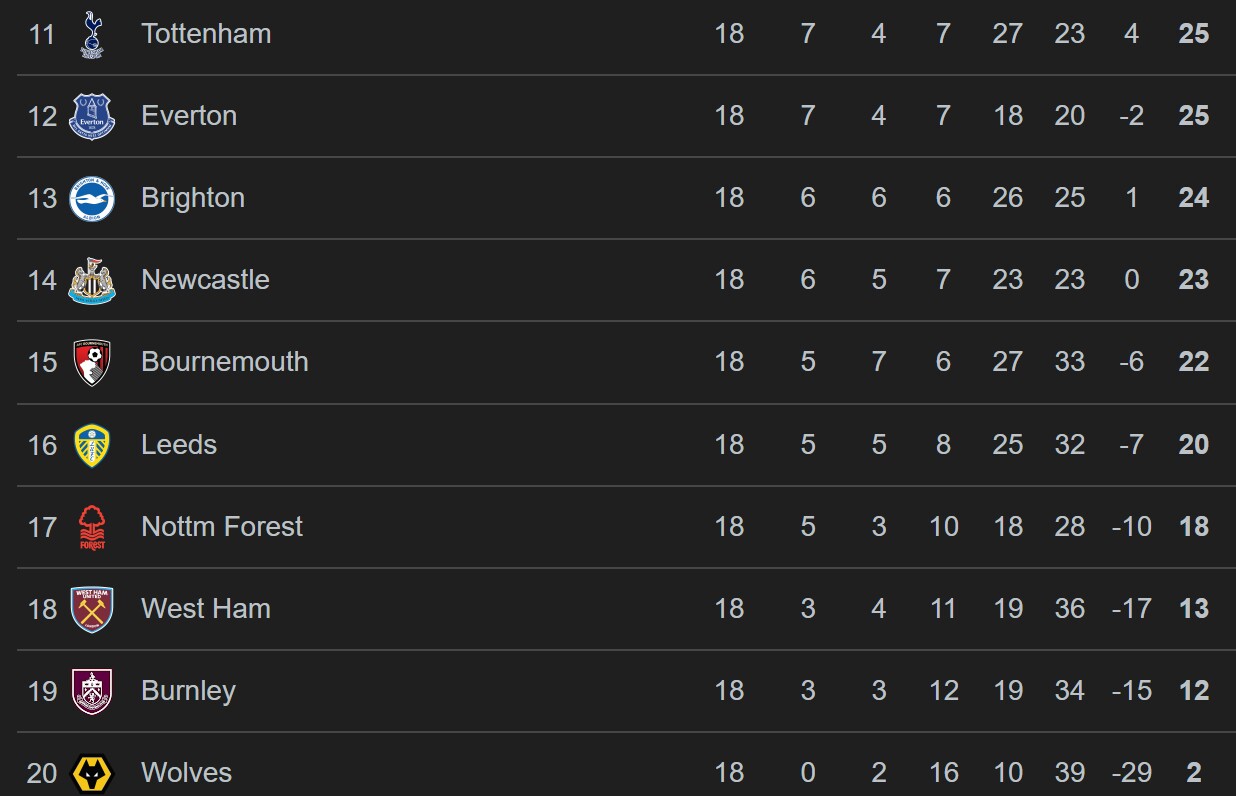
Task: Open the Everton team link
Action: click(x=189, y=116)
